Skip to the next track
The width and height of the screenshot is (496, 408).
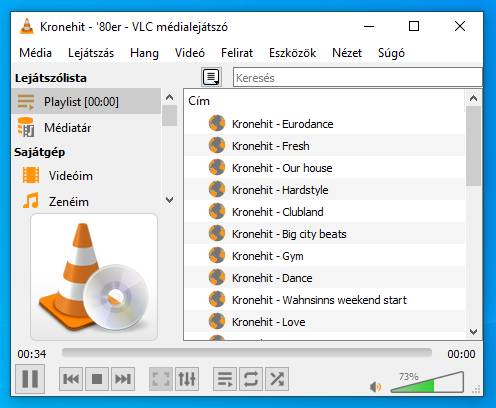123,379
